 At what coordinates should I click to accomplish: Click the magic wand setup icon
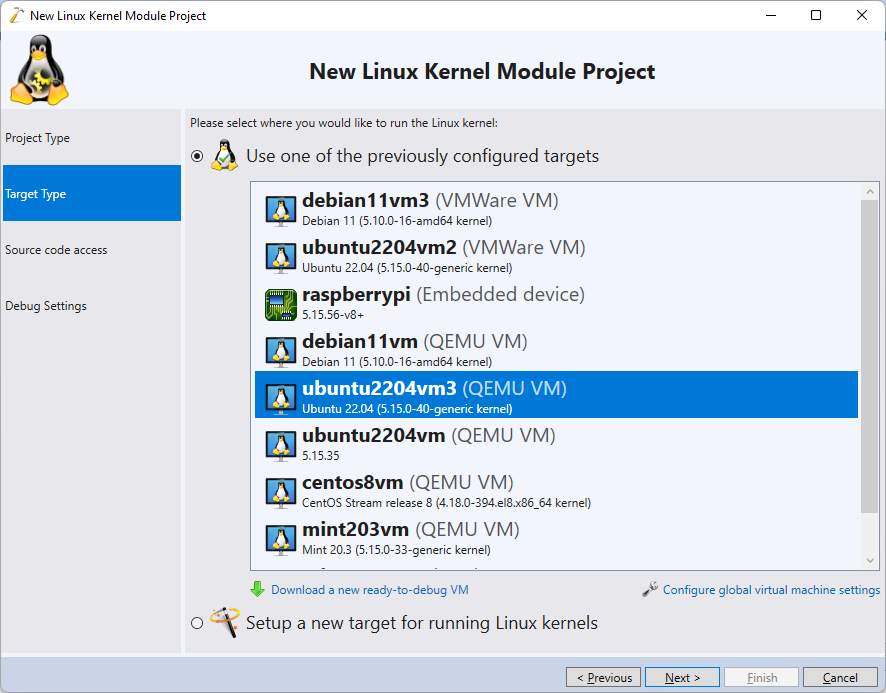[x=225, y=622]
